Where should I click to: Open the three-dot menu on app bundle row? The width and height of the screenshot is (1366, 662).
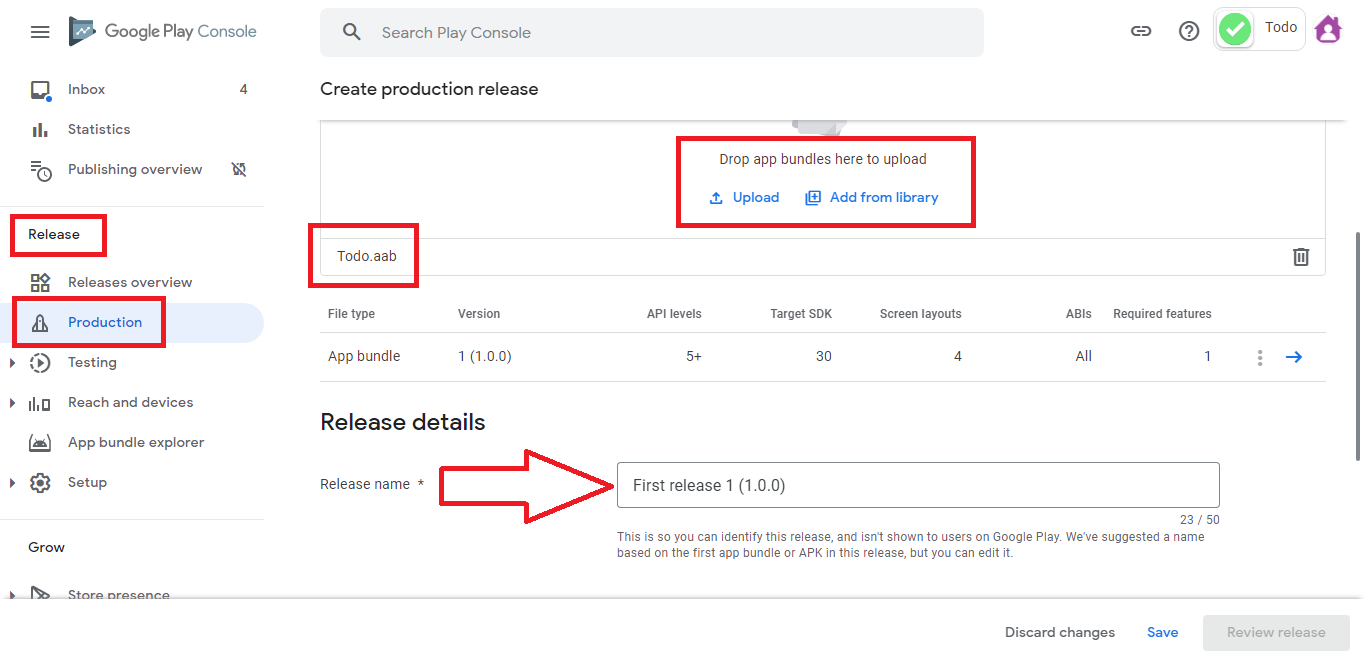1260,357
